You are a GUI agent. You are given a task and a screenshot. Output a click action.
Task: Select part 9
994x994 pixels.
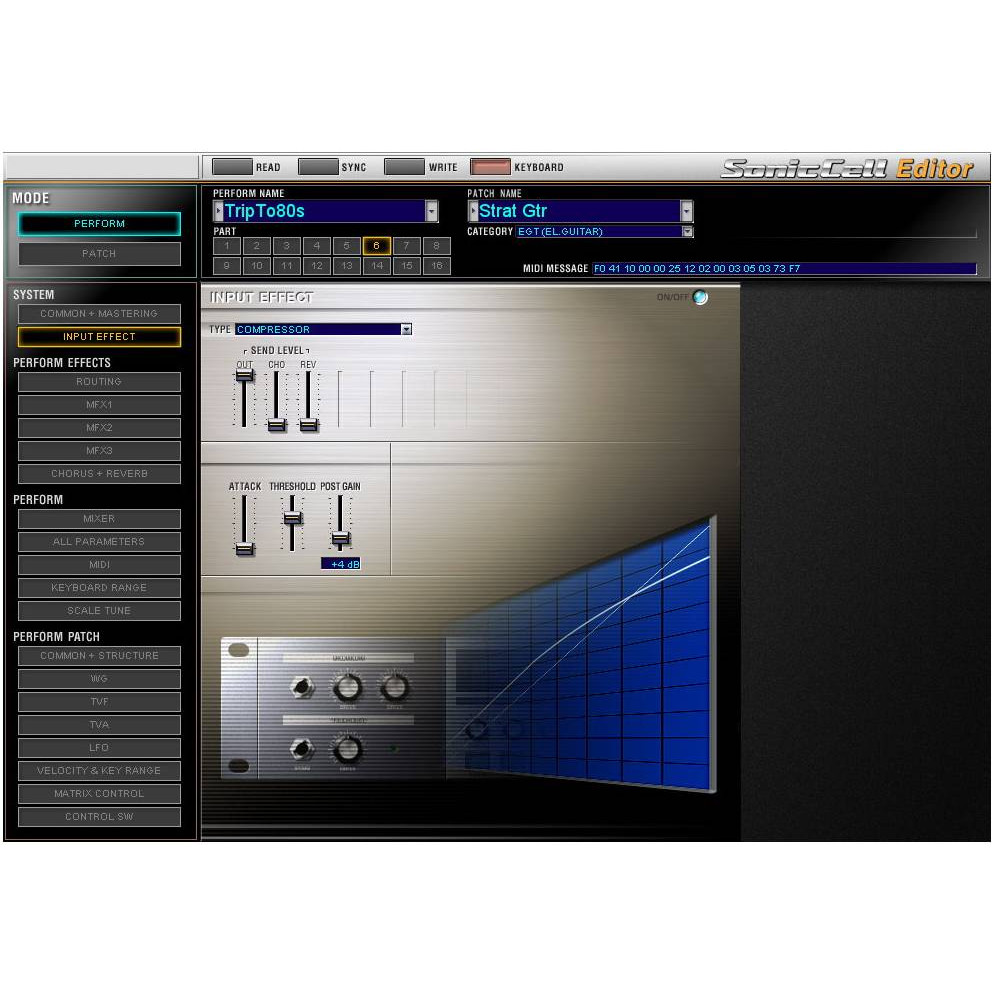[227, 266]
